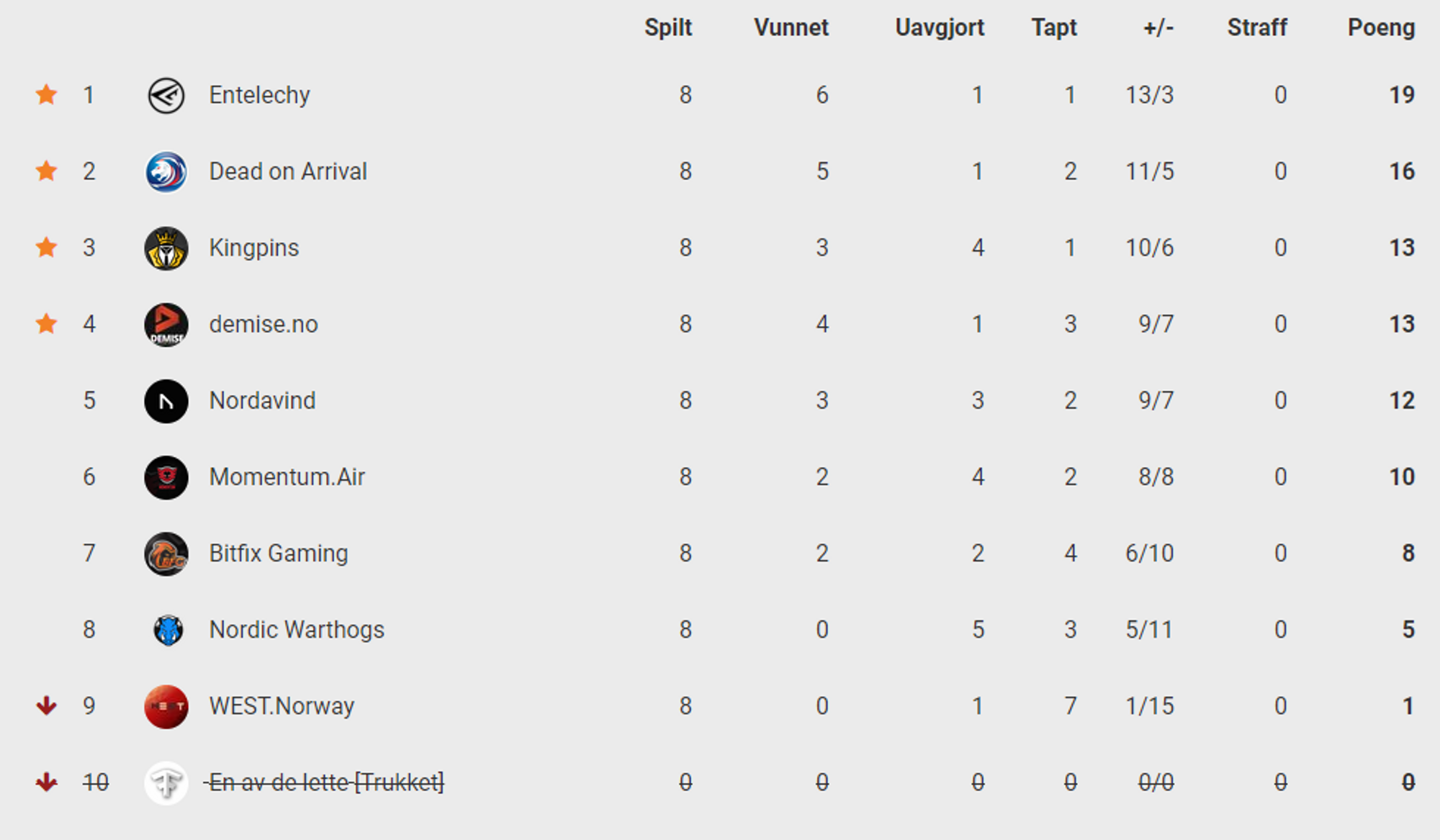Open the Kingpins crown logo
The image size is (1440, 840).
(166, 248)
